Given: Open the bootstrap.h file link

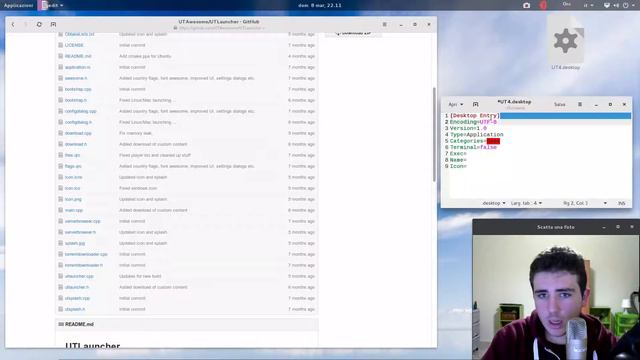Looking at the screenshot, I should point(76,100).
